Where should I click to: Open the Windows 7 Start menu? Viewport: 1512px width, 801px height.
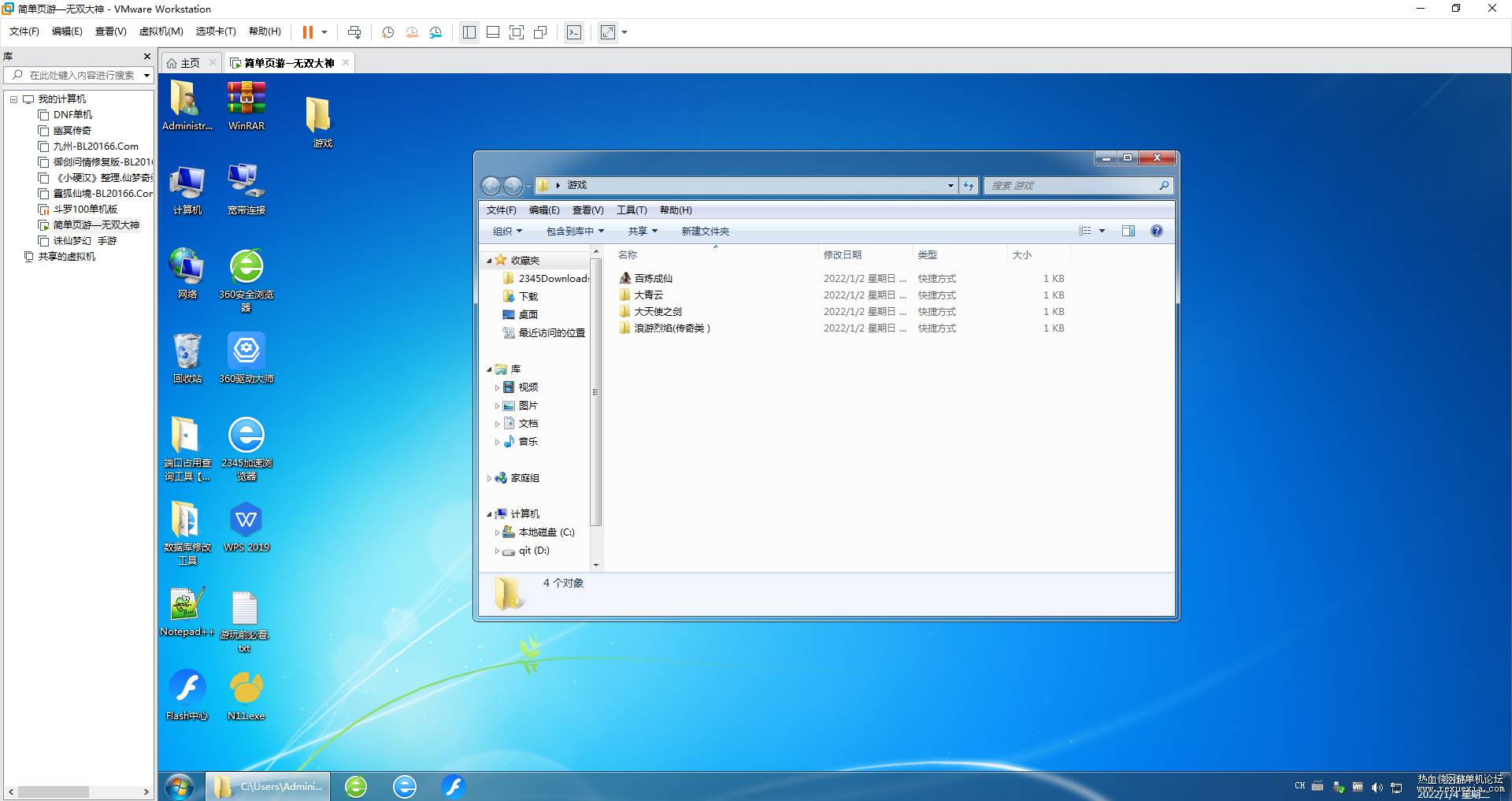(180, 786)
